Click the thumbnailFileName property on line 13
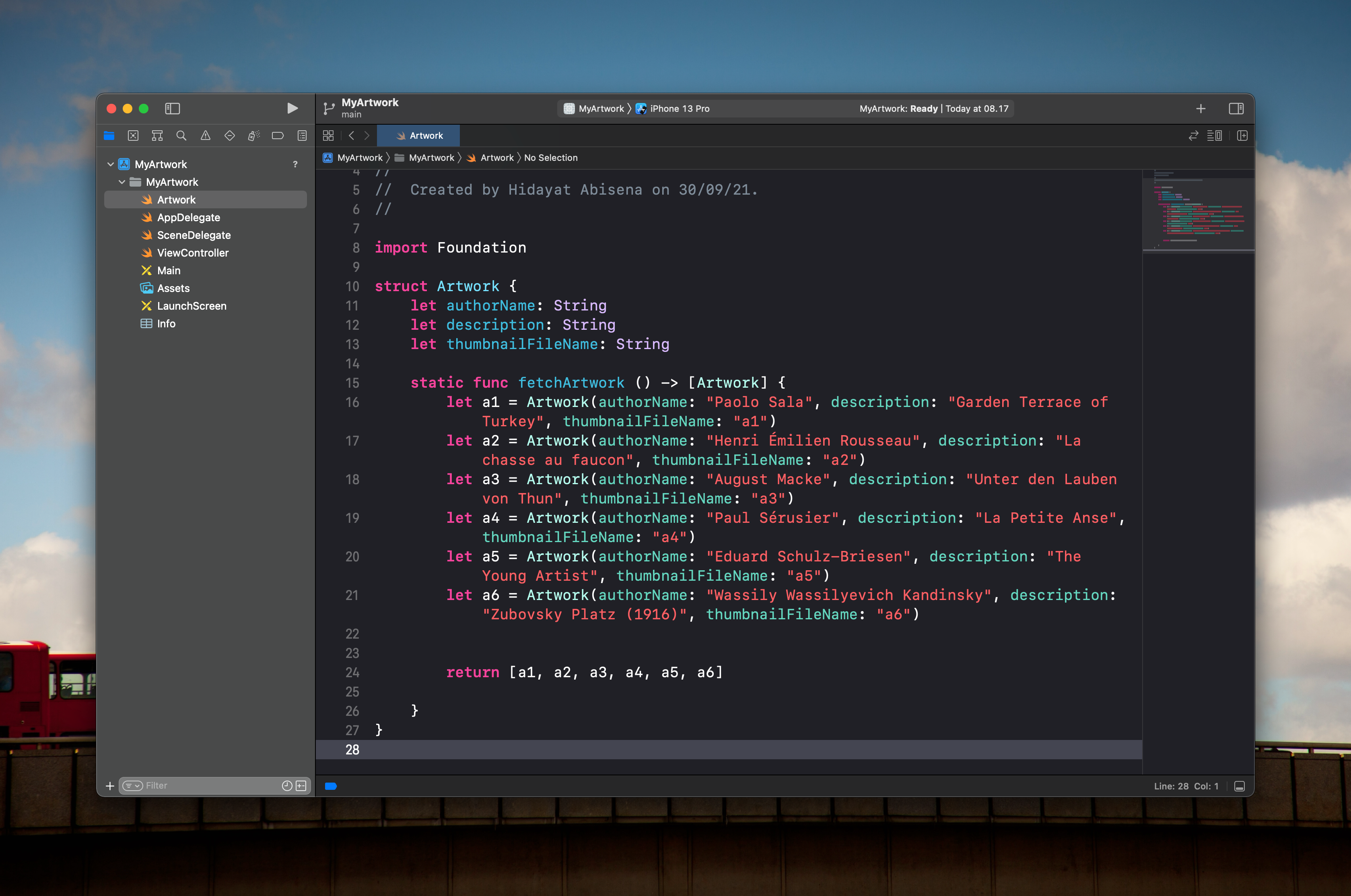 (x=522, y=344)
